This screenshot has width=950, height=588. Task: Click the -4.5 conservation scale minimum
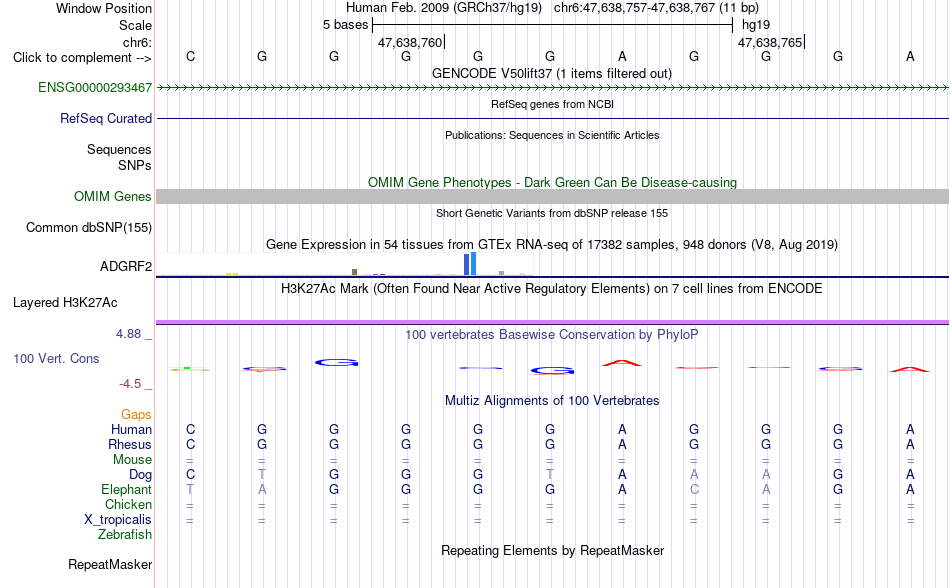pos(130,384)
